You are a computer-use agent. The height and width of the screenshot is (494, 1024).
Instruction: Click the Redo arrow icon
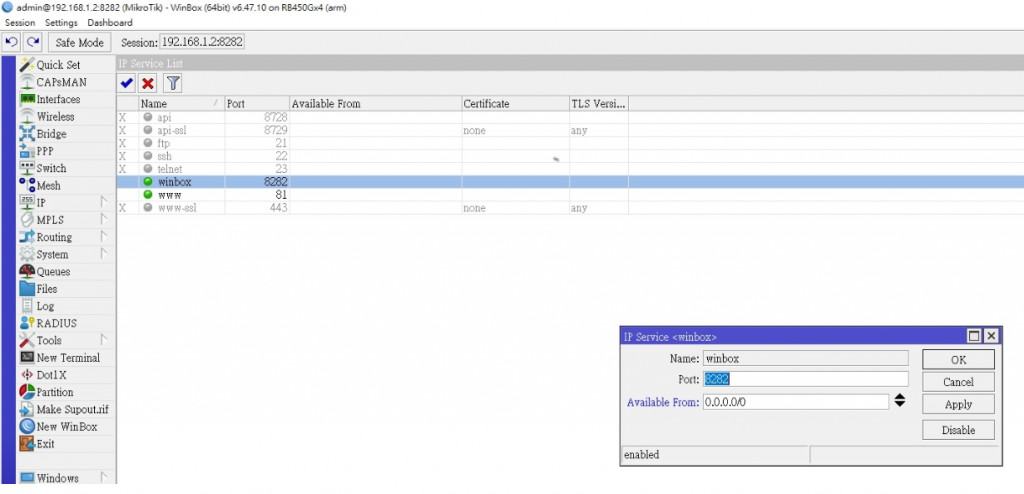point(32,42)
